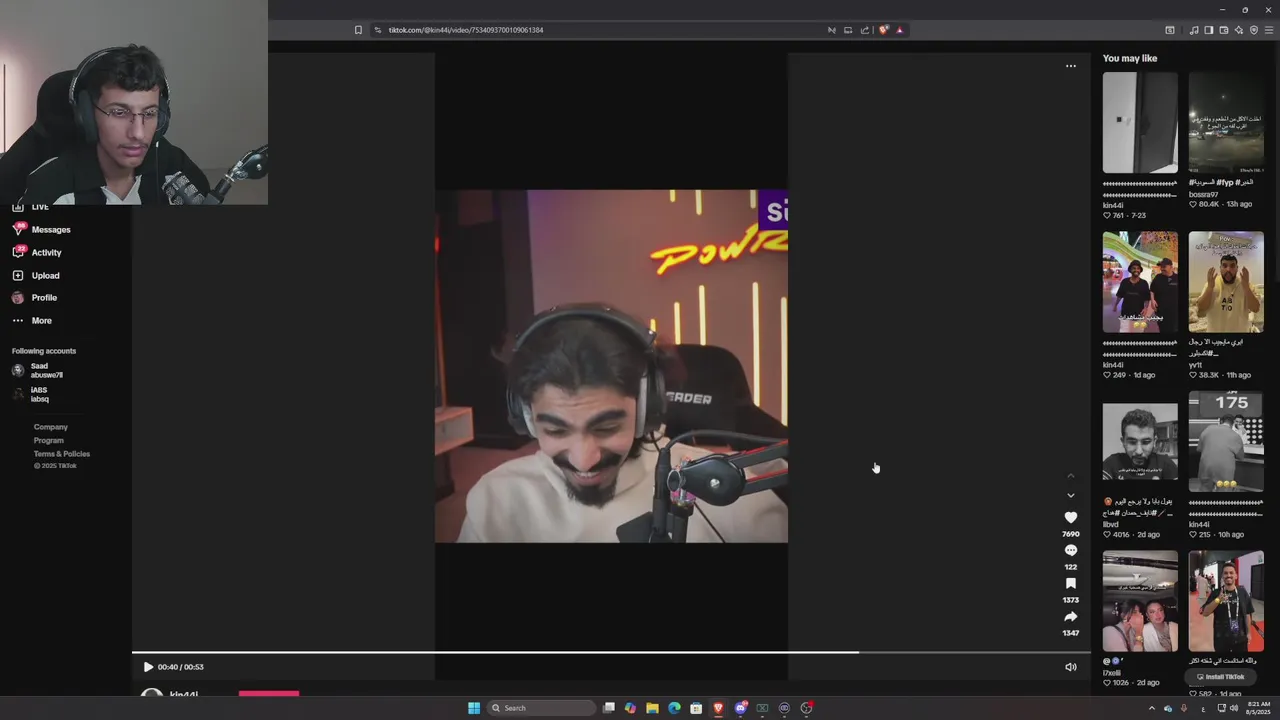This screenshot has width=1280, height=720.
Task: Expand the system tray hidden icons chevron
Action: 1151,708
